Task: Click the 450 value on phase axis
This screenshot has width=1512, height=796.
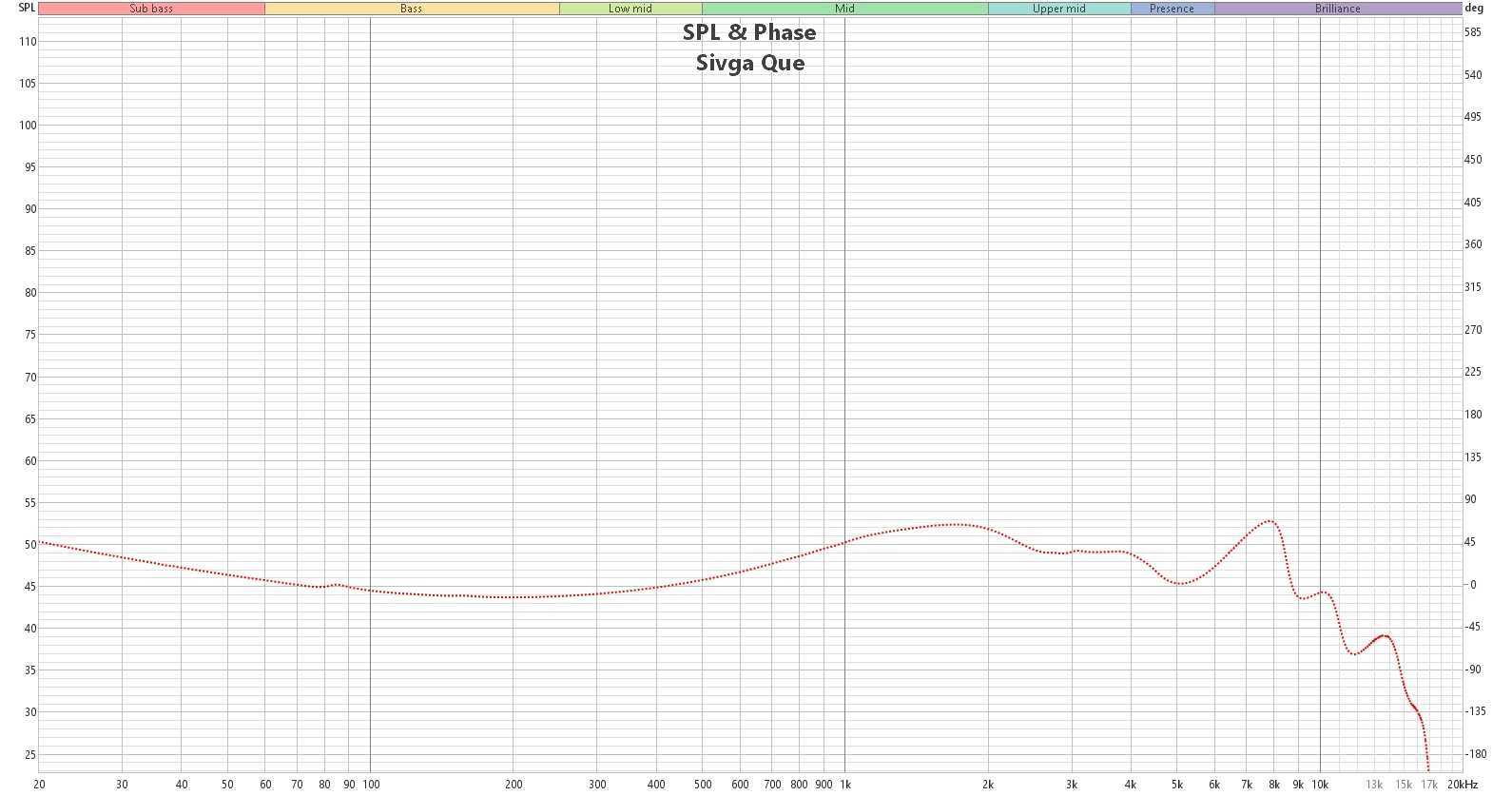Action: coord(1473,160)
